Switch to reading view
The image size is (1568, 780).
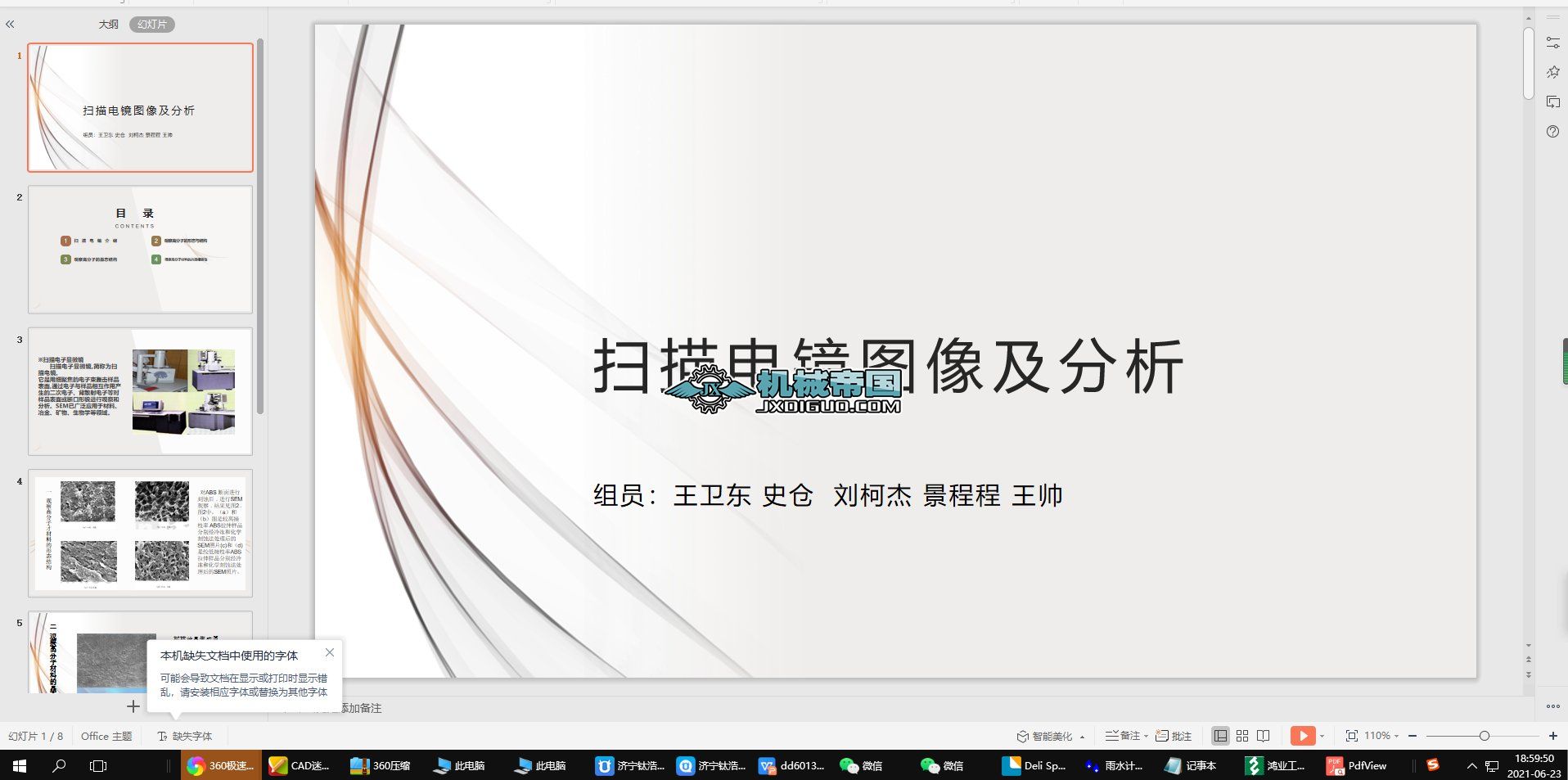(1264, 736)
